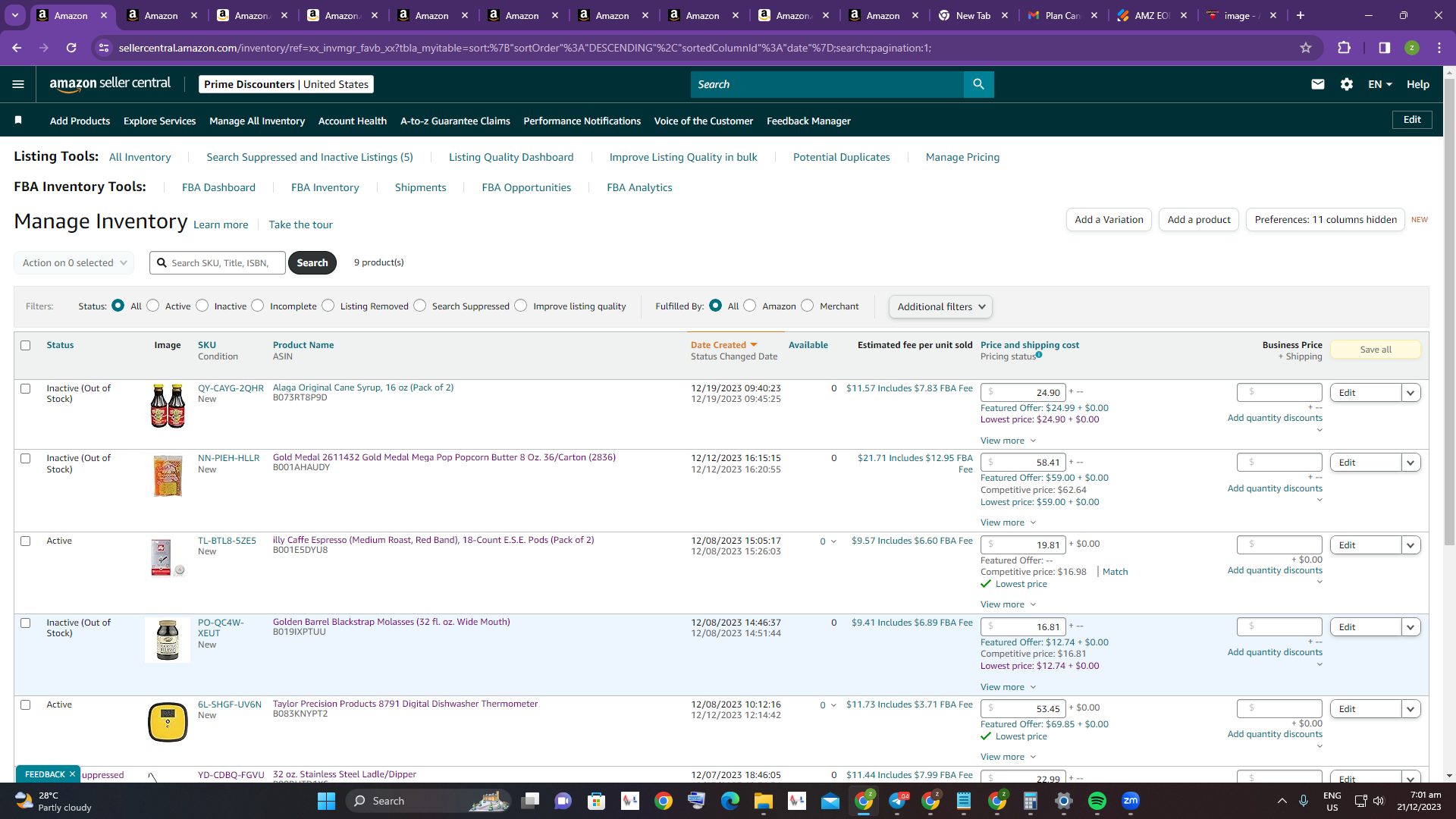Open the Manage All Inventory menu item
This screenshot has height=819, width=1456.
pos(257,121)
